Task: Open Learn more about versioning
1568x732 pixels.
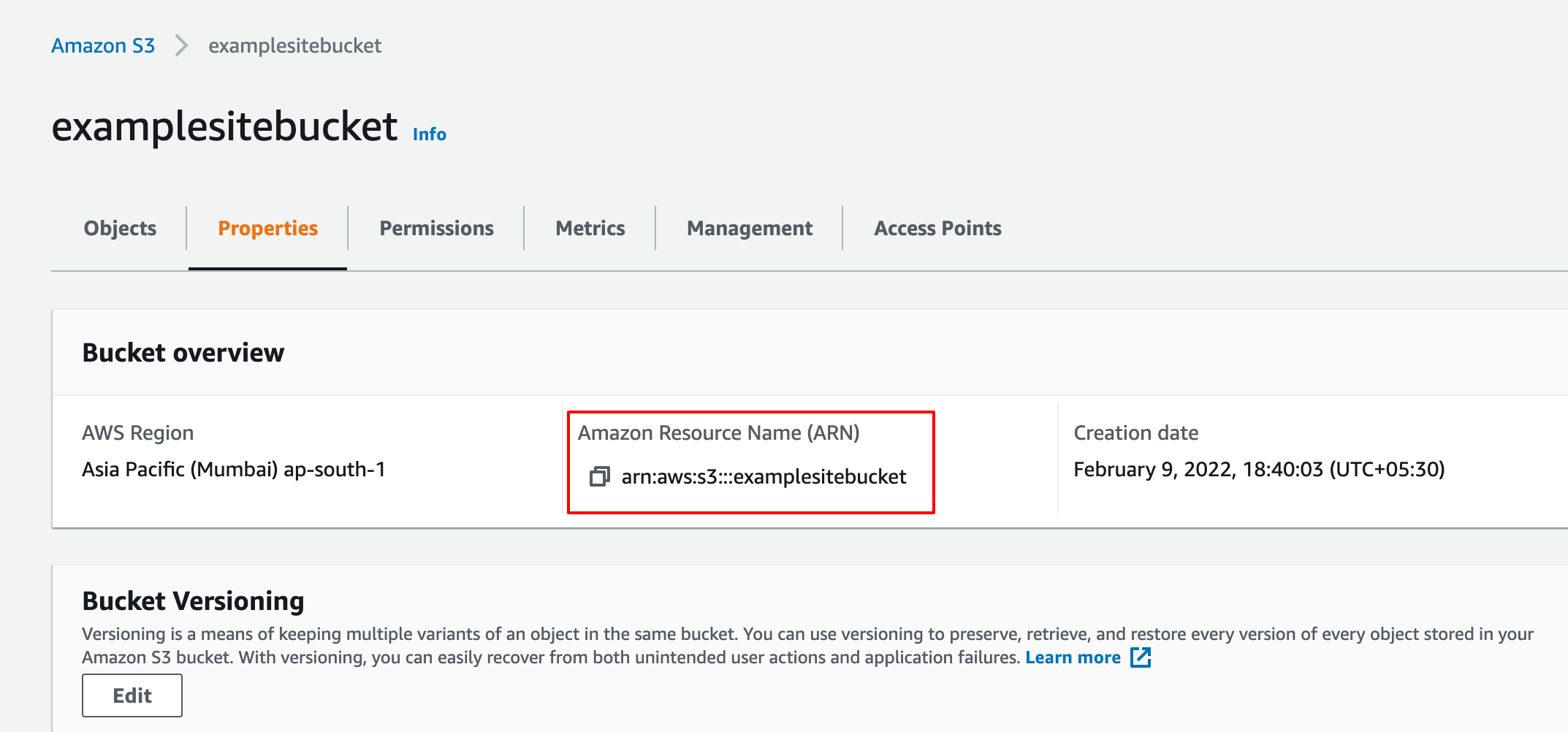Action: [1072, 657]
